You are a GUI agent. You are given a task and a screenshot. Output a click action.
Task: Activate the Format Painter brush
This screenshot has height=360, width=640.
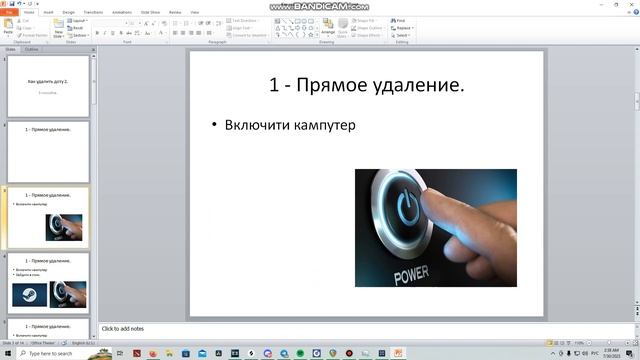33,36
